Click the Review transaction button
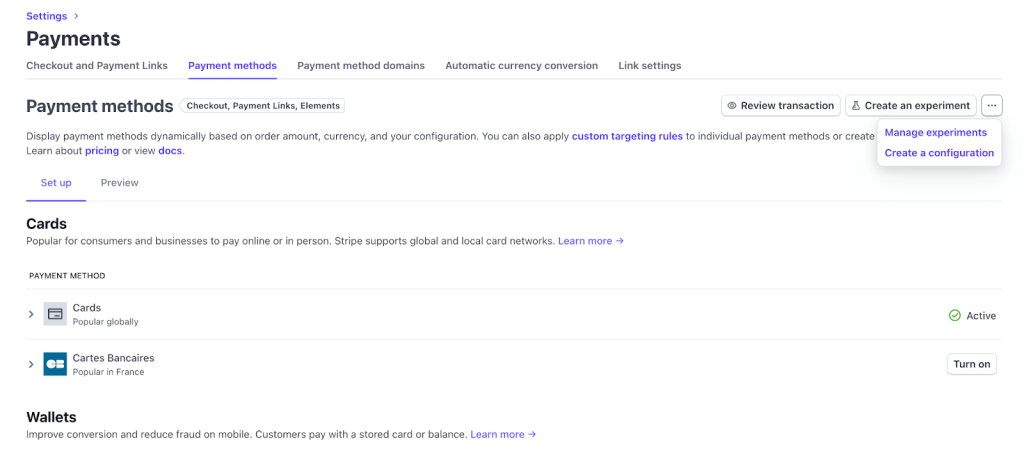This screenshot has height=458, width=1024. point(780,105)
